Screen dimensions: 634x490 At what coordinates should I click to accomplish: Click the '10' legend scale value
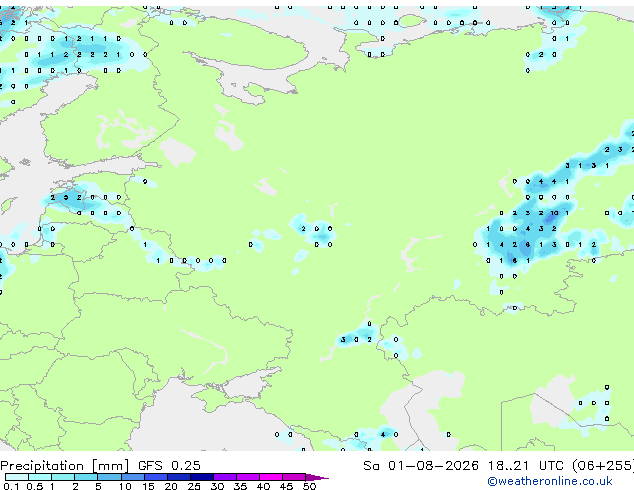click(x=125, y=486)
